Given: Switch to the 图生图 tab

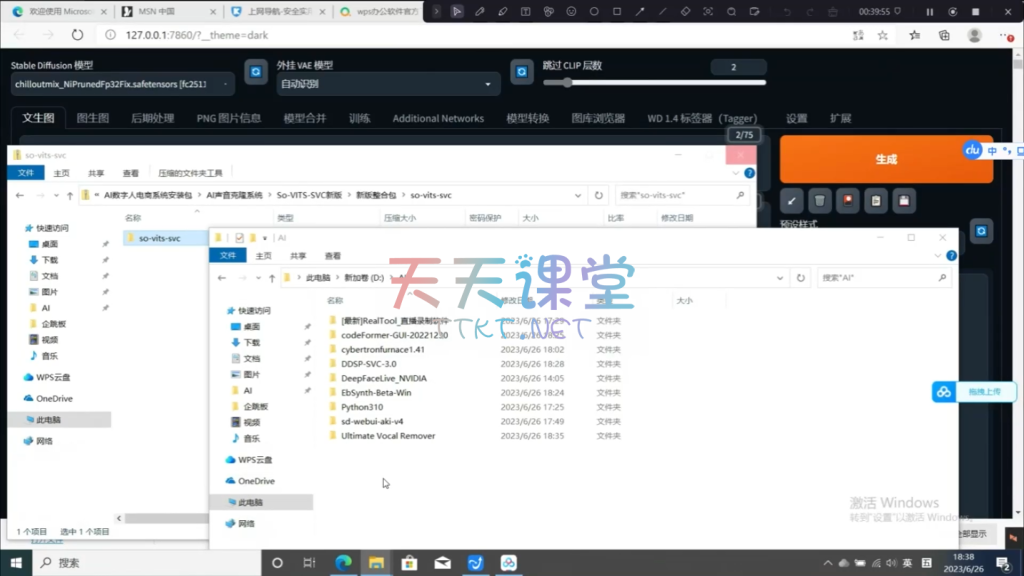Looking at the screenshot, I should click(93, 118).
